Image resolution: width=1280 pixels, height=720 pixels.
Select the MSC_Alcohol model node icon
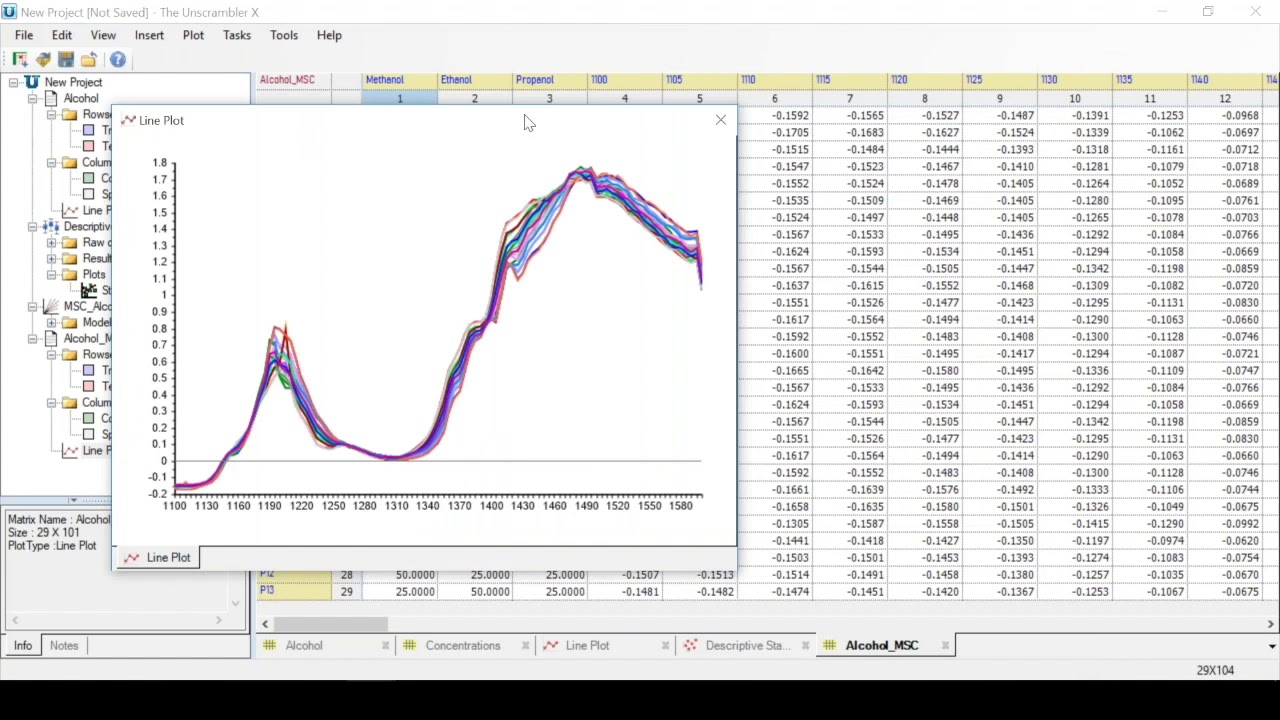tap(51, 306)
